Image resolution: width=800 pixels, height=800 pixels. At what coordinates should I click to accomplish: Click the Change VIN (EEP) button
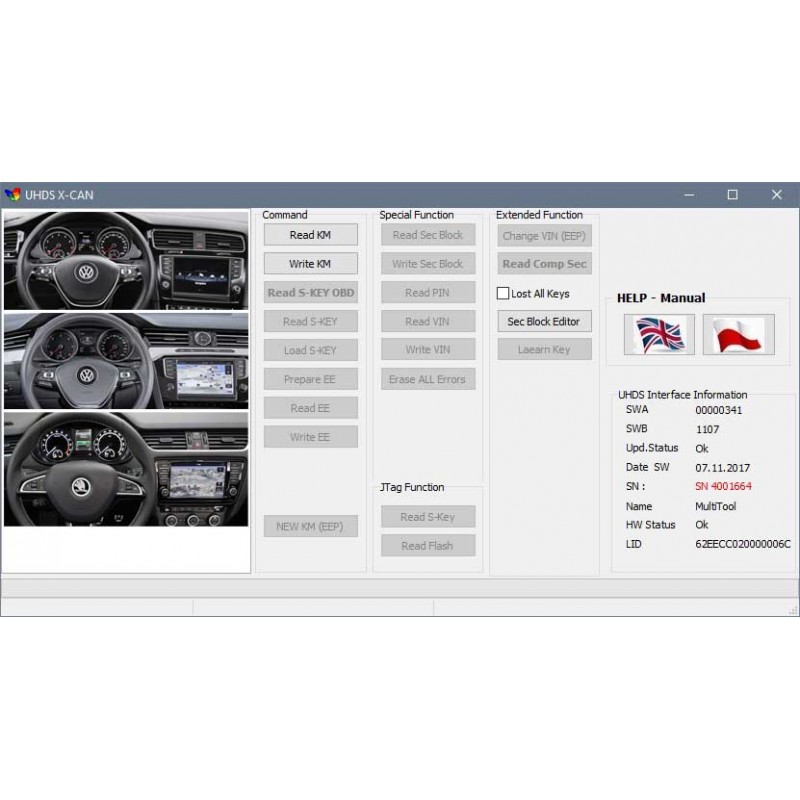(x=544, y=236)
